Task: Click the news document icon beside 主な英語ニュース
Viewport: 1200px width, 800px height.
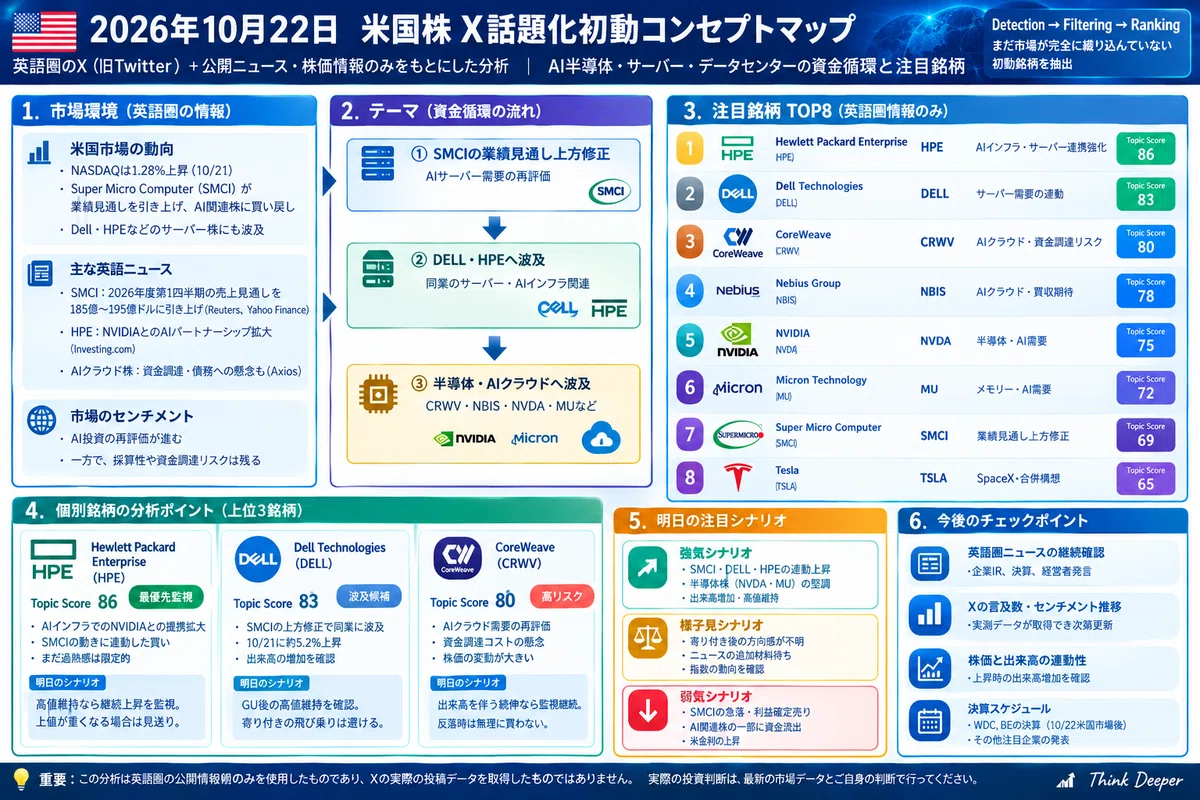Action: 42,271
